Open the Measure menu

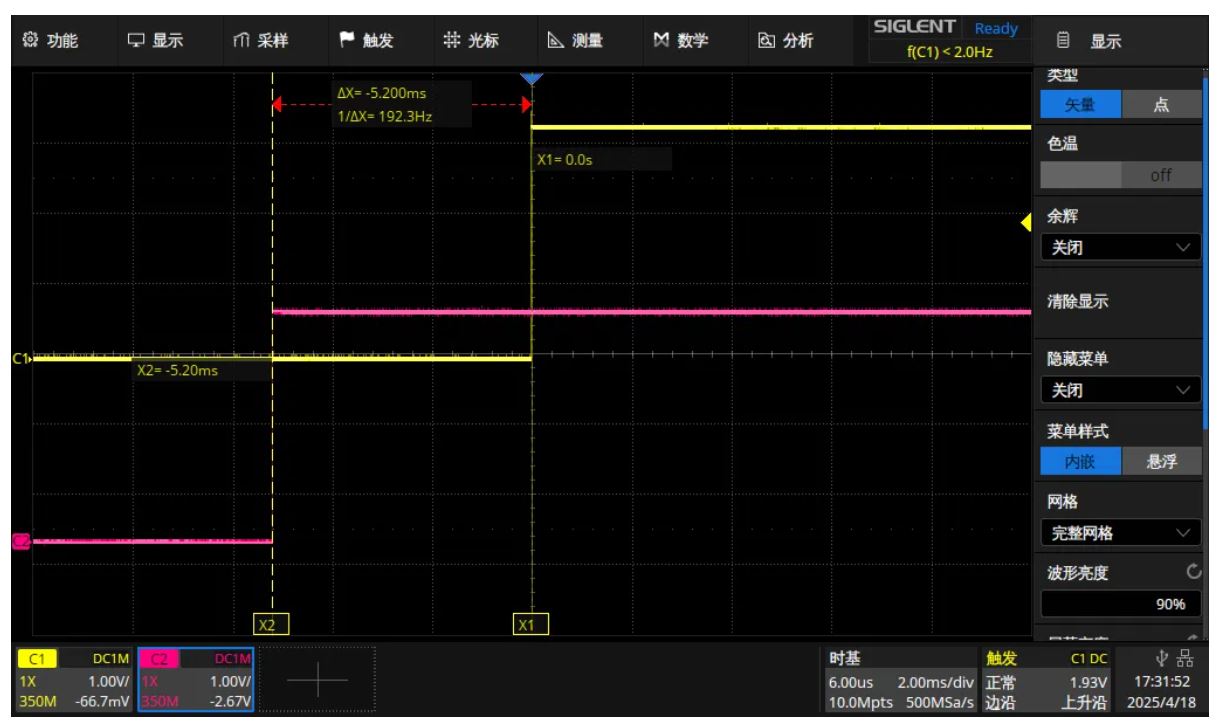click(x=575, y=40)
